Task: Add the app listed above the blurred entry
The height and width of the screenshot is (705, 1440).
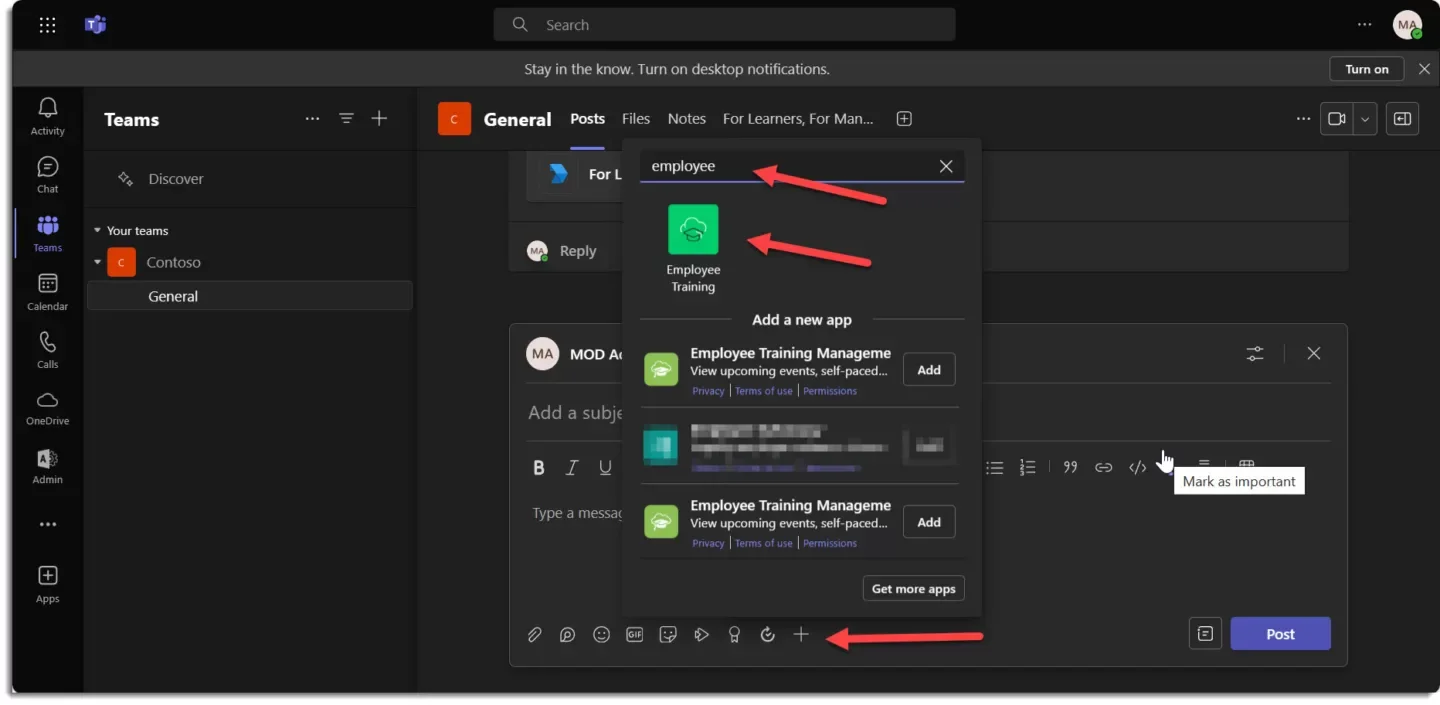Action: click(929, 370)
